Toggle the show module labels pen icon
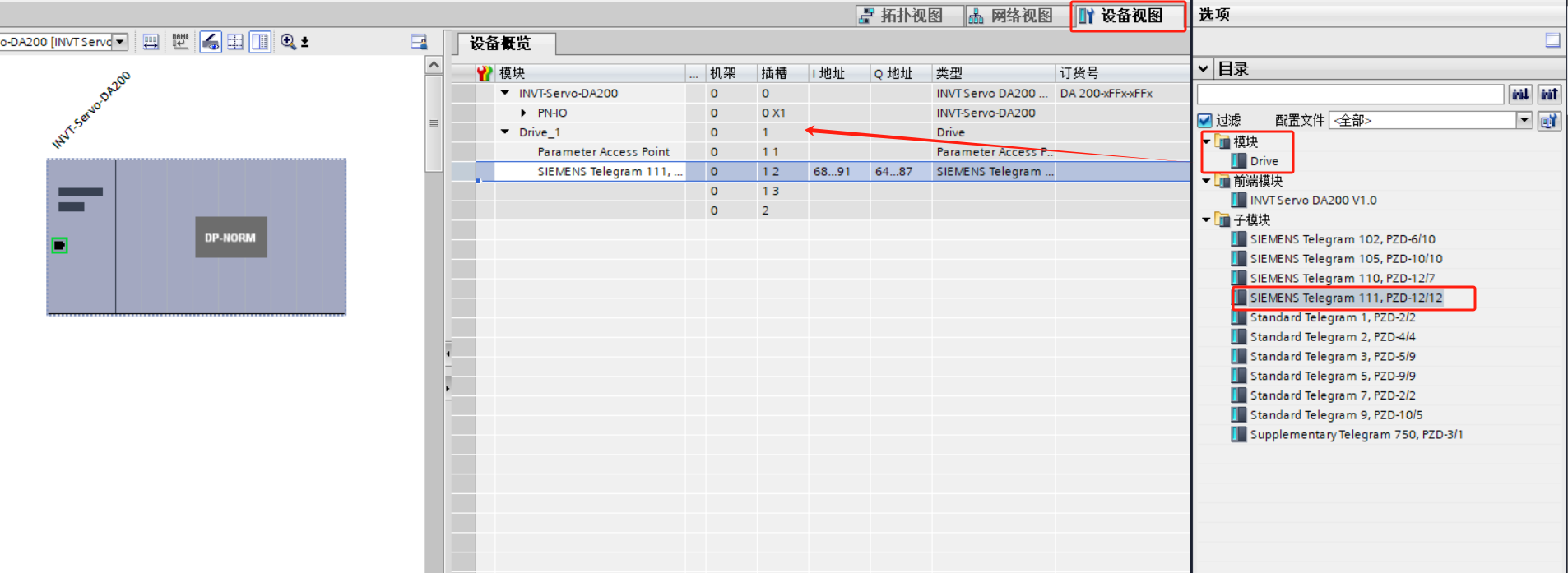1568x573 pixels. click(x=211, y=42)
